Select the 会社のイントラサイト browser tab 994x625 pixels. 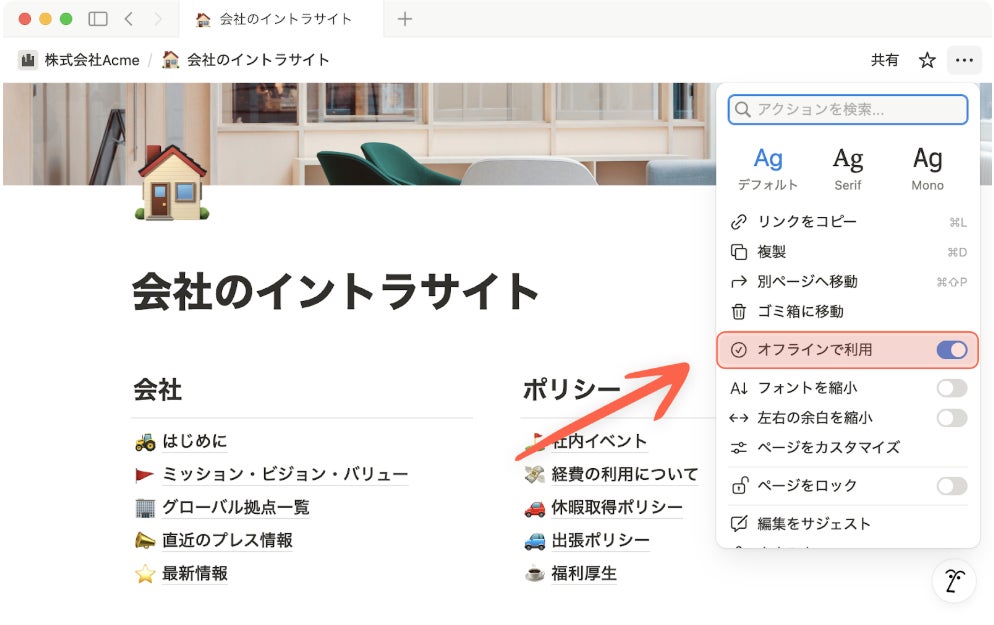[282, 19]
